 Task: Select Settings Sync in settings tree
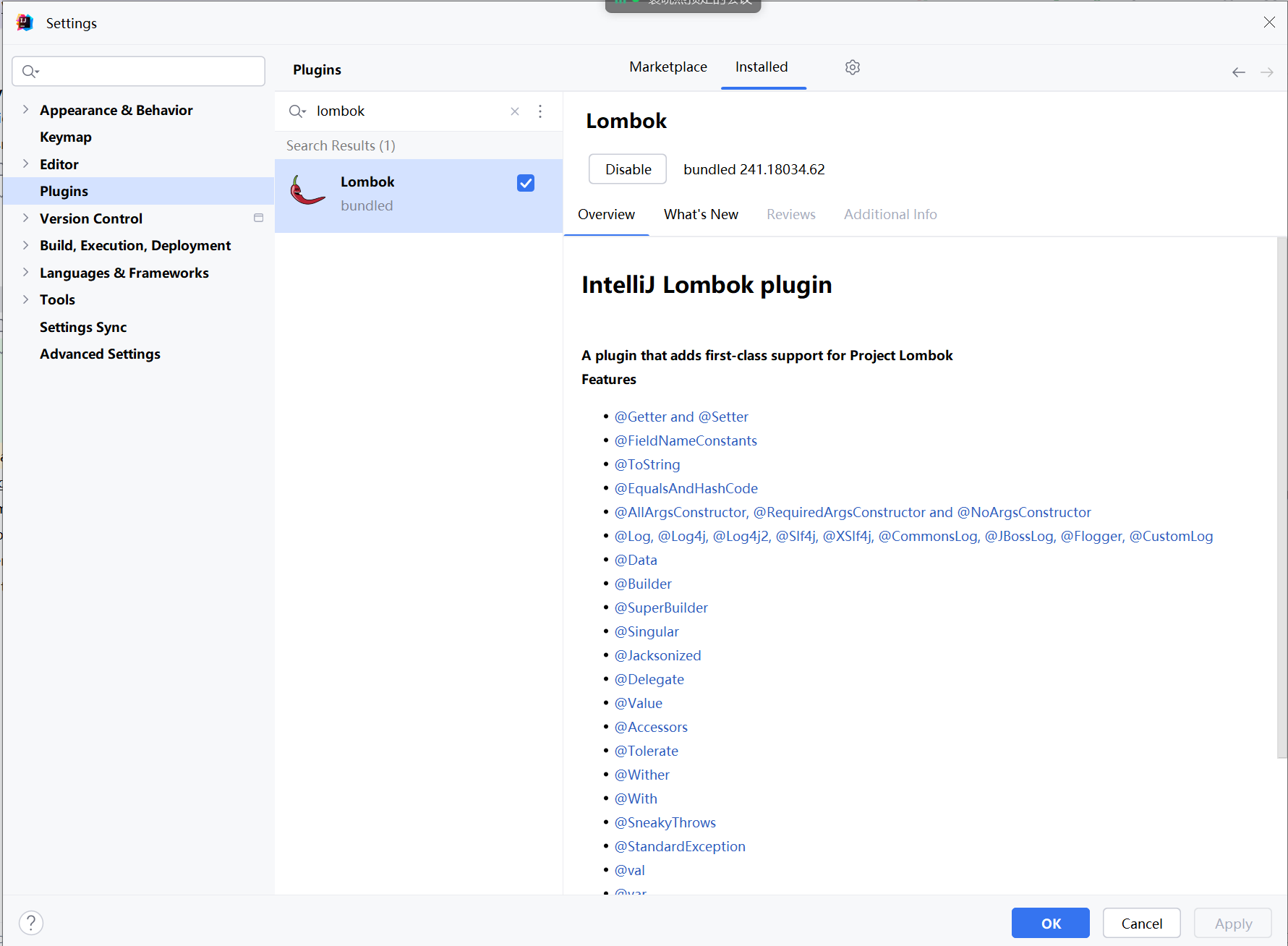tap(83, 327)
